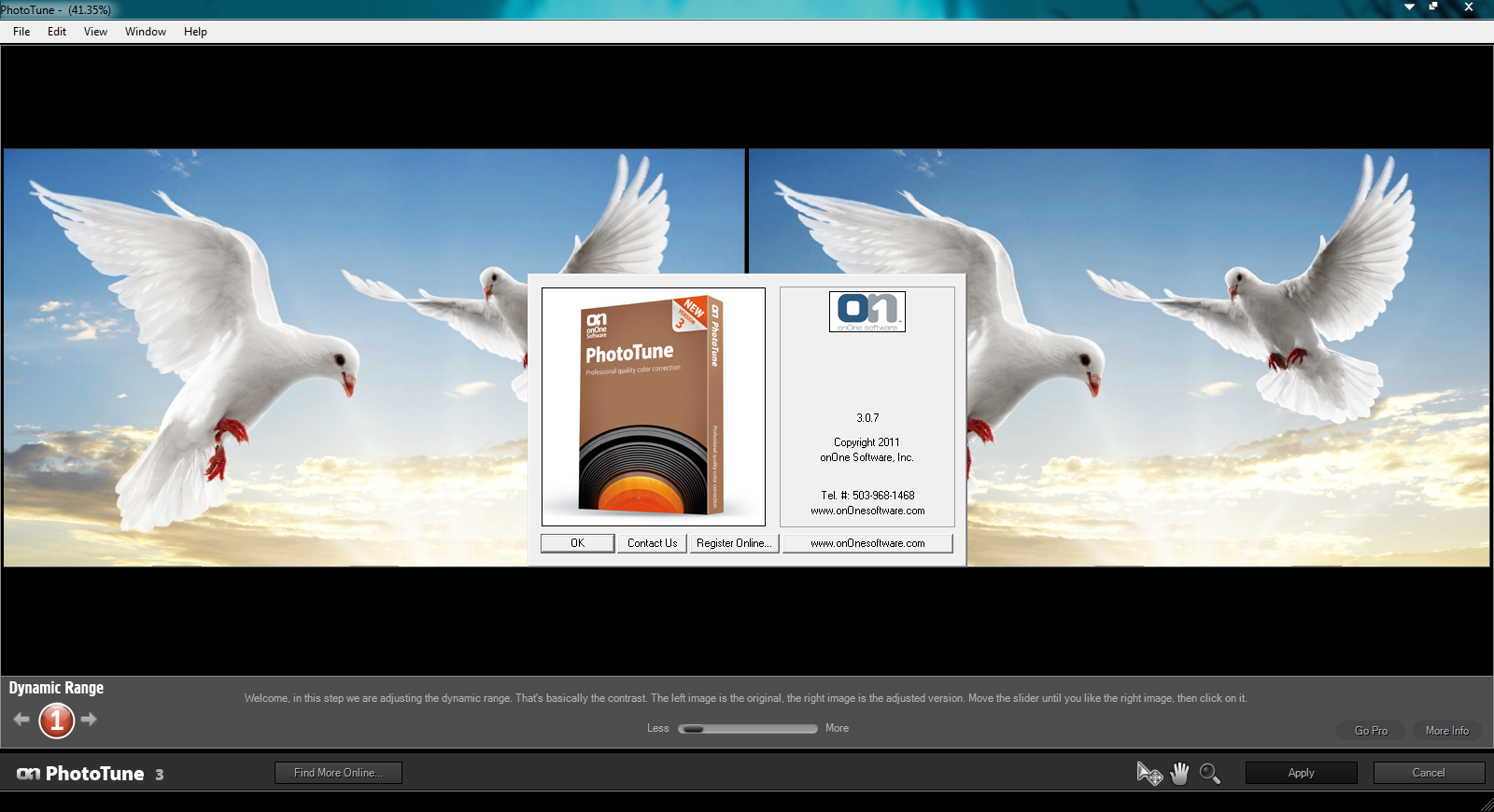Select the move/pointer tool icon
Image resolution: width=1494 pixels, height=812 pixels.
(x=1149, y=773)
